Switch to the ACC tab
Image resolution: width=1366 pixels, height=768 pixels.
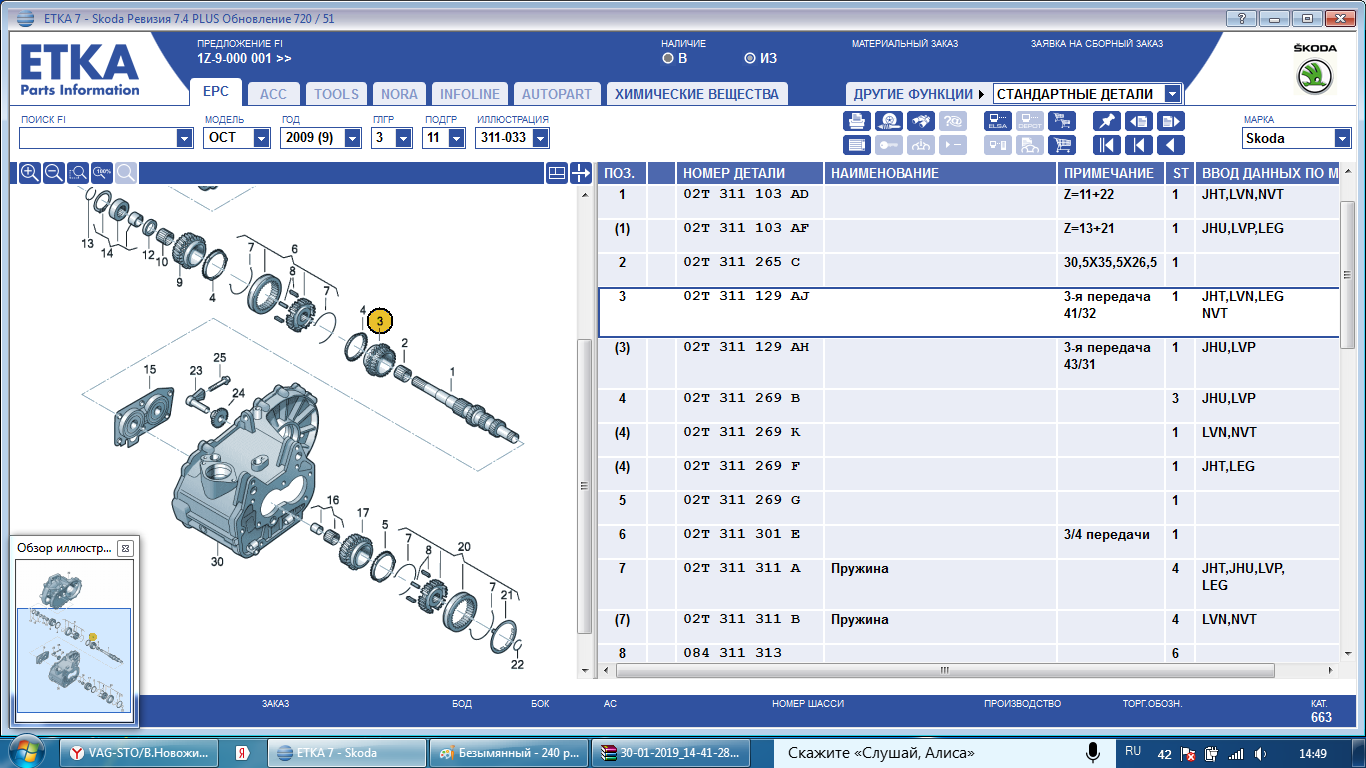(x=273, y=94)
